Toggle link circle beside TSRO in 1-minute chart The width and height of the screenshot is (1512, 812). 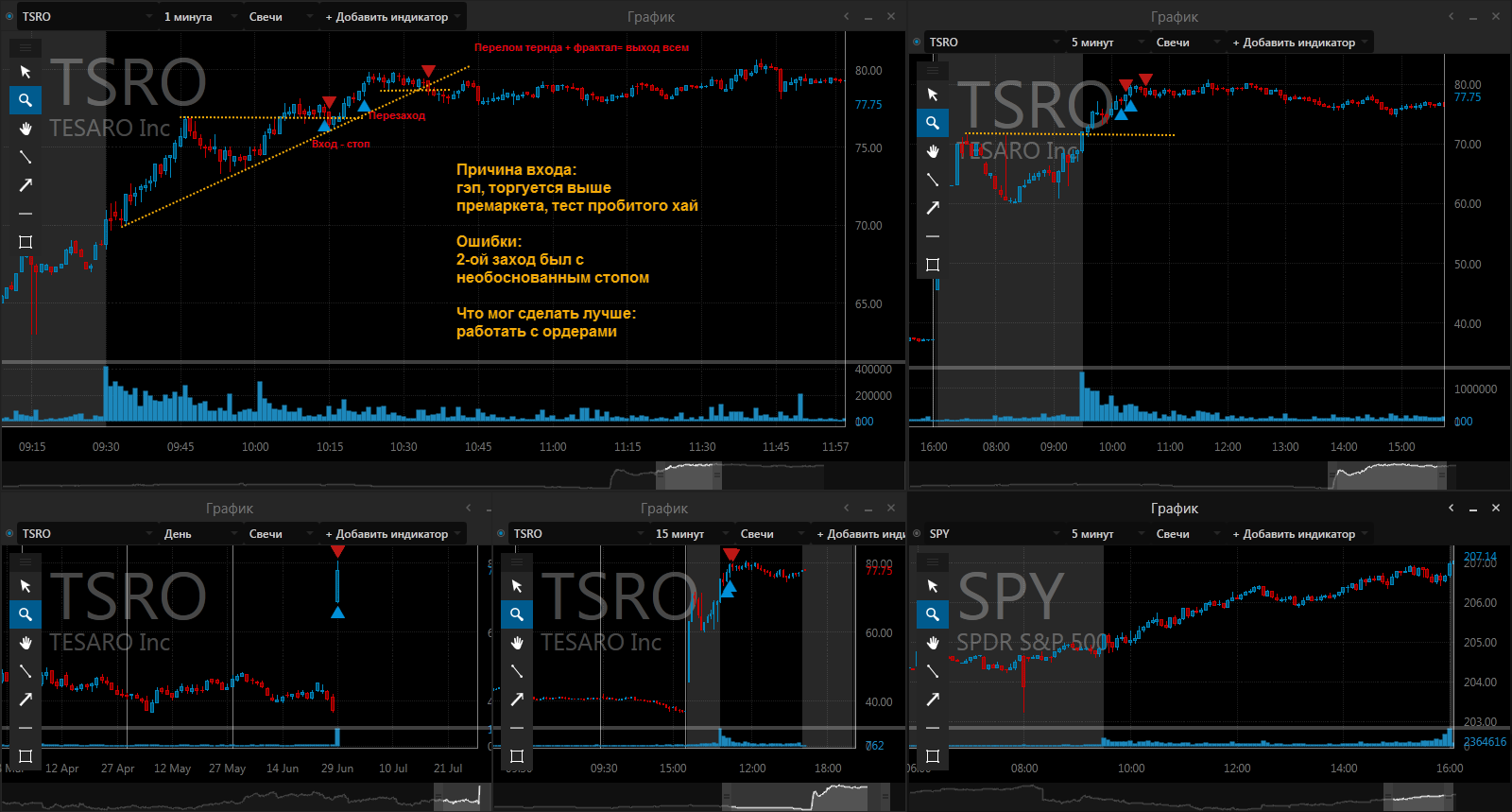[x=9, y=16]
